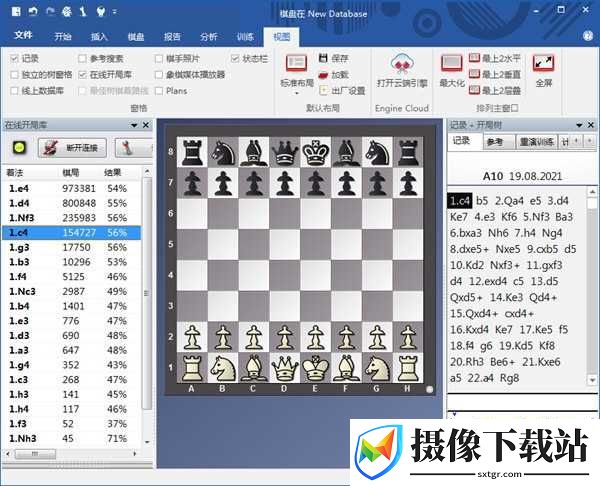Click the save disk icon in quick access bar
This screenshot has height=486, width=600.
pos(16,11)
